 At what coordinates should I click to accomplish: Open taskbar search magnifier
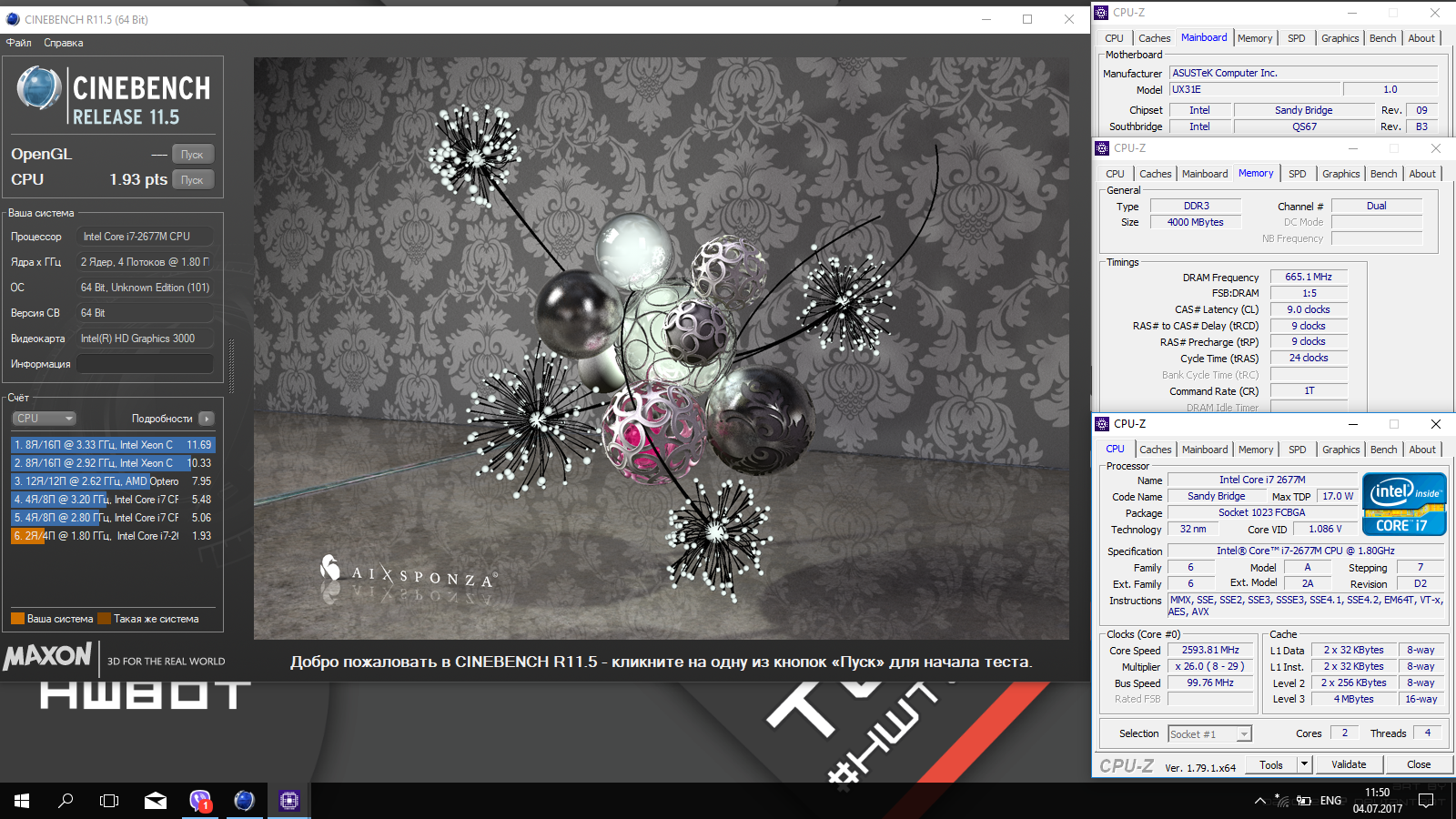(66, 801)
